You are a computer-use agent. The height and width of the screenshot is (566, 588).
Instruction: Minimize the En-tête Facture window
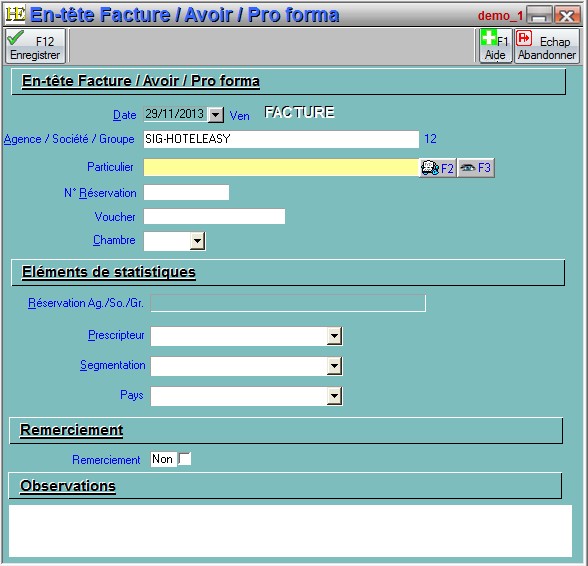[x=539, y=15]
